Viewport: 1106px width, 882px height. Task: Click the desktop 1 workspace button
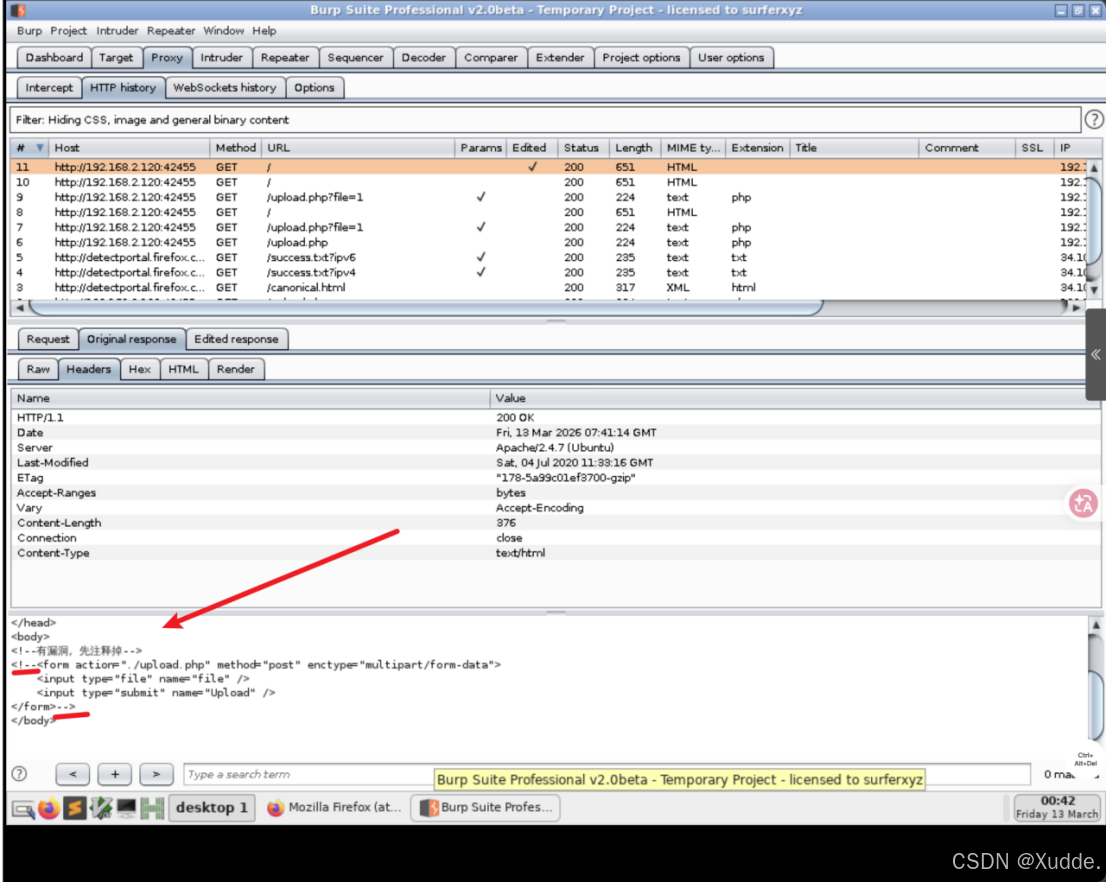[x=212, y=807]
